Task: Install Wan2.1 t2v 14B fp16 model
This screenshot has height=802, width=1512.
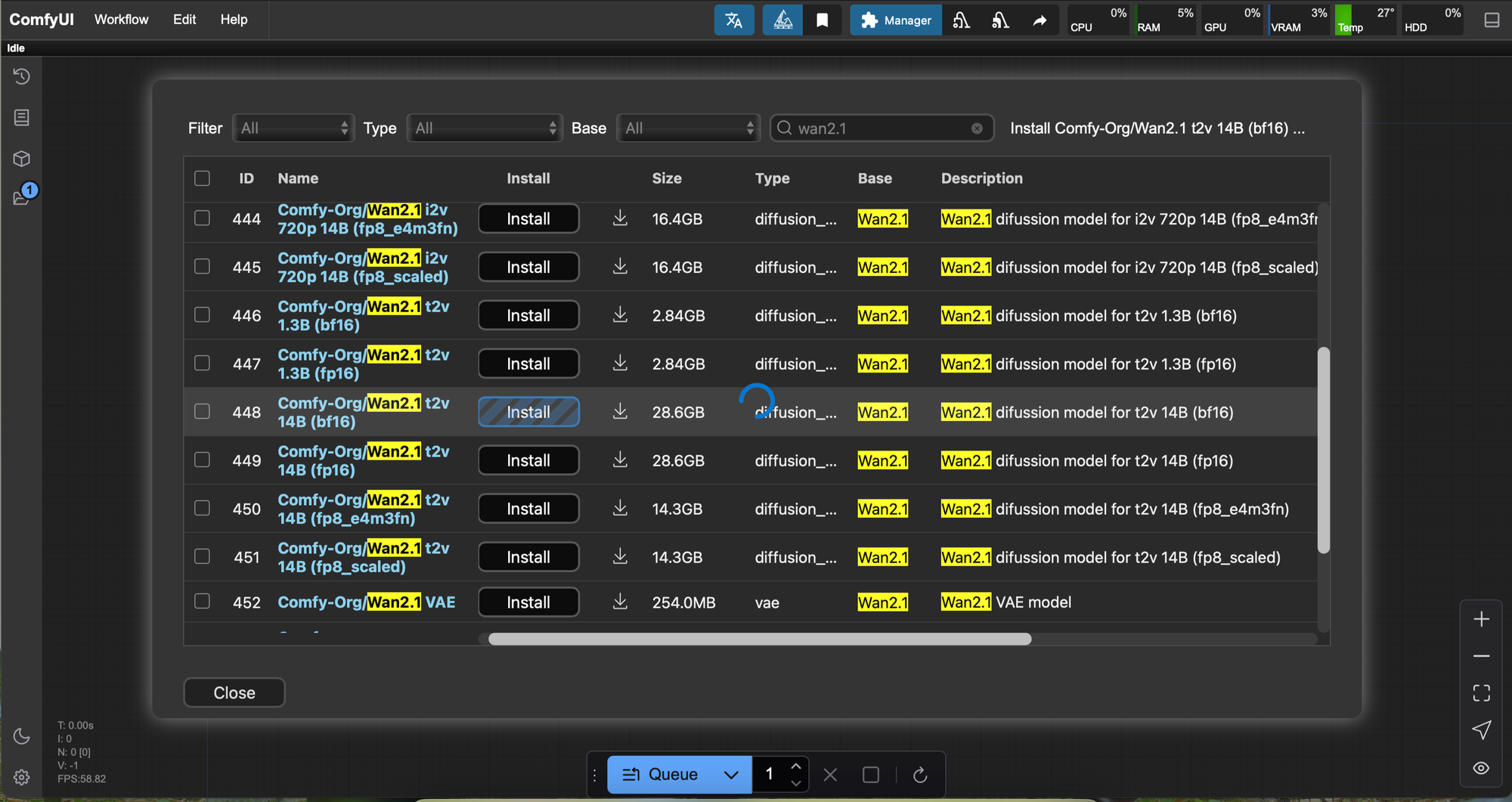Action: pyautogui.click(x=528, y=460)
